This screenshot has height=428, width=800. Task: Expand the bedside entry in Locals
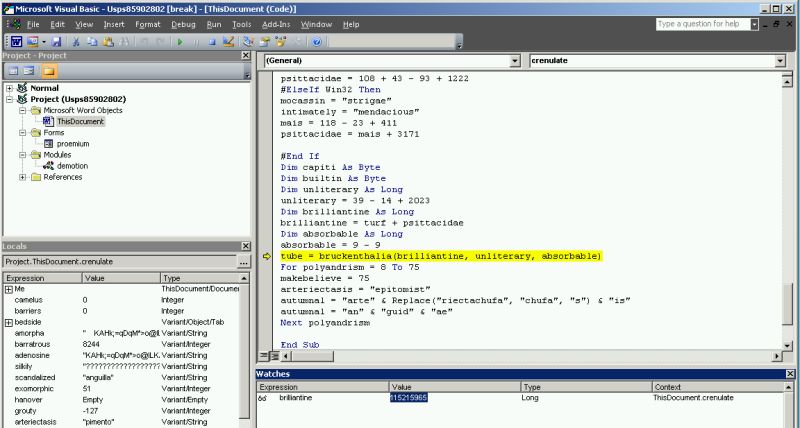pyautogui.click(x=9, y=322)
